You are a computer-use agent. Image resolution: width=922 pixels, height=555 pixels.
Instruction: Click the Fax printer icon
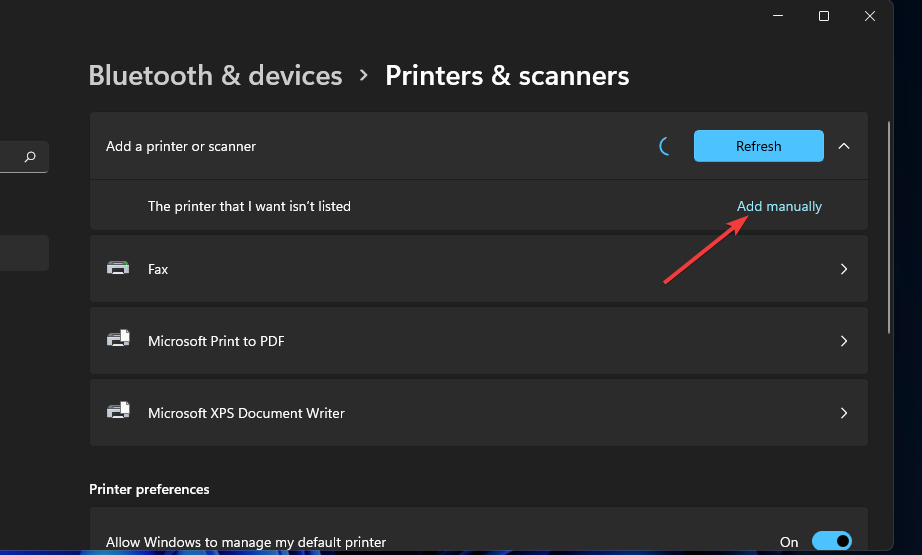tap(118, 268)
